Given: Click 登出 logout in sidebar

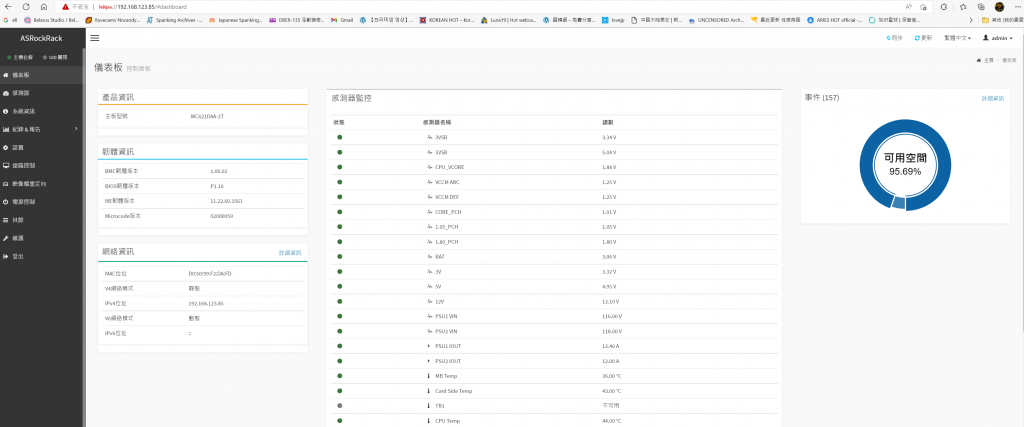Looking at the screenshot, I should click(x=18, y=256).
